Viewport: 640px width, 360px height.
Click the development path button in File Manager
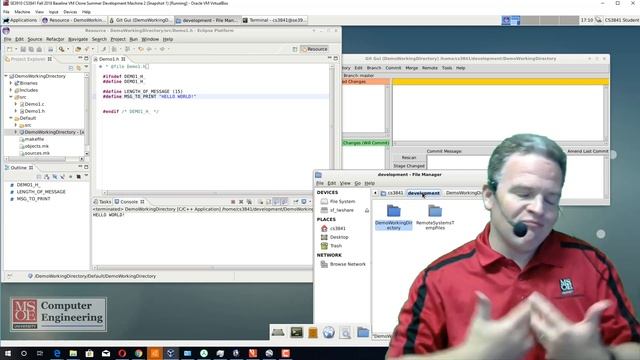click(424, 193)
